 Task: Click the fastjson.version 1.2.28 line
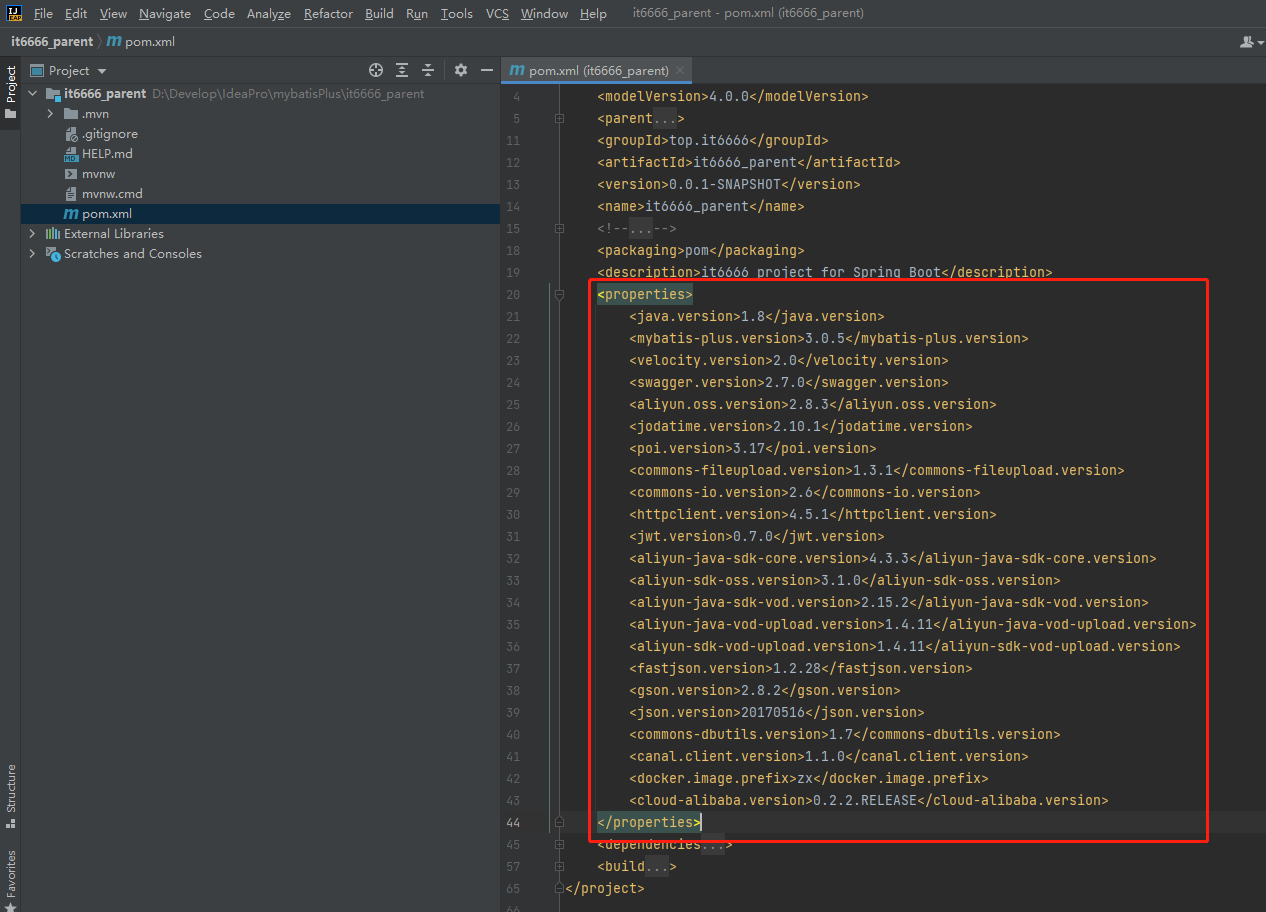(801, 668)
